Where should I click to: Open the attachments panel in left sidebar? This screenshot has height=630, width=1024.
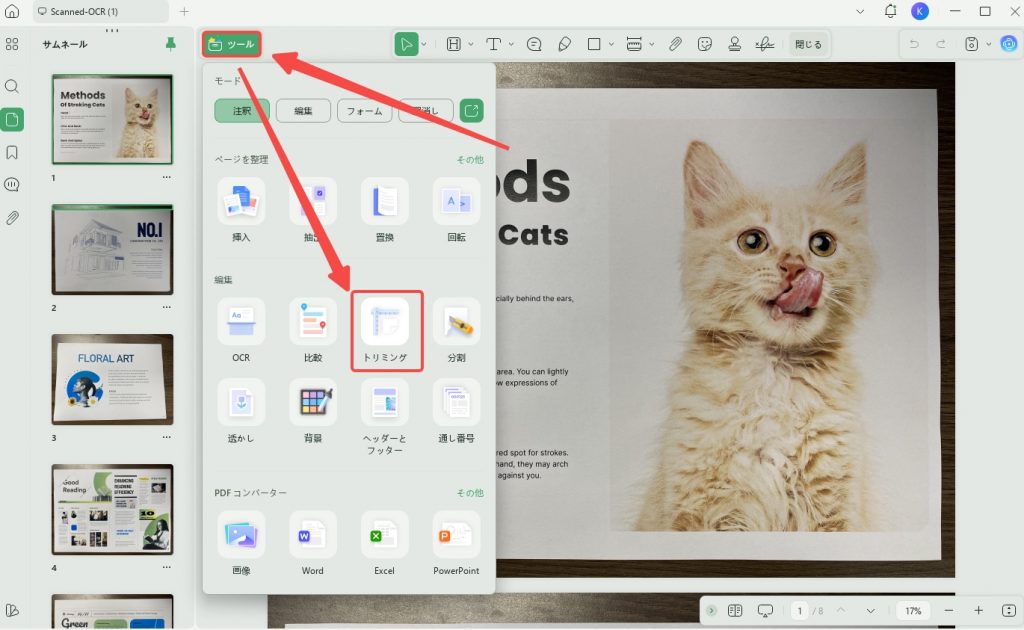(x=12, y=217)
